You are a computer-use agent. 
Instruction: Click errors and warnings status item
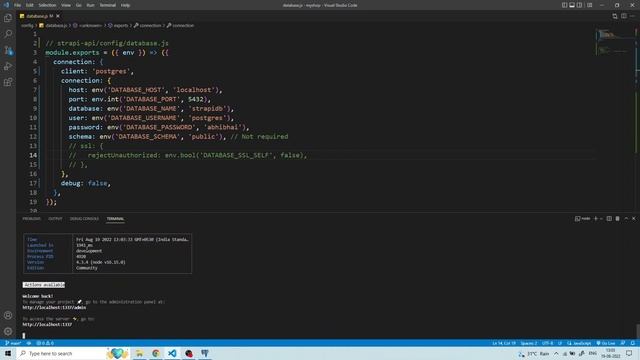pyautogui.click(x=45, y=343)
